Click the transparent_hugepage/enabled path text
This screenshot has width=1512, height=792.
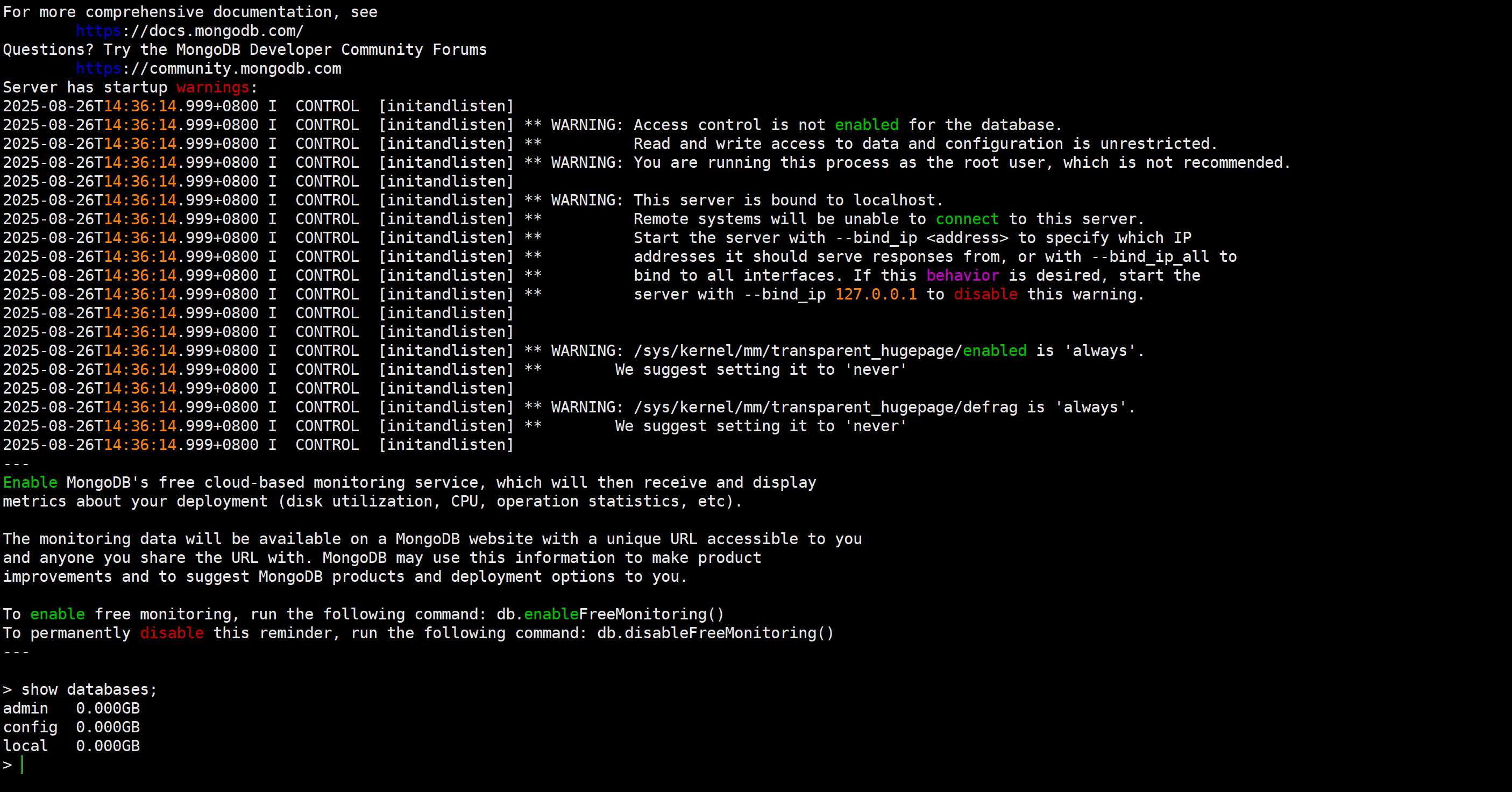click(830, 351)
